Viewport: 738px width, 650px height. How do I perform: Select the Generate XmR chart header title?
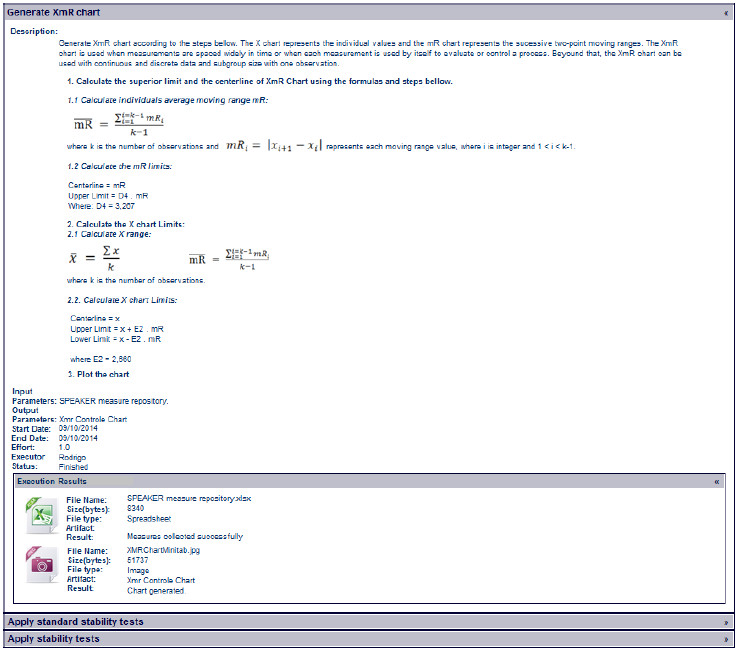coord(51,13)
